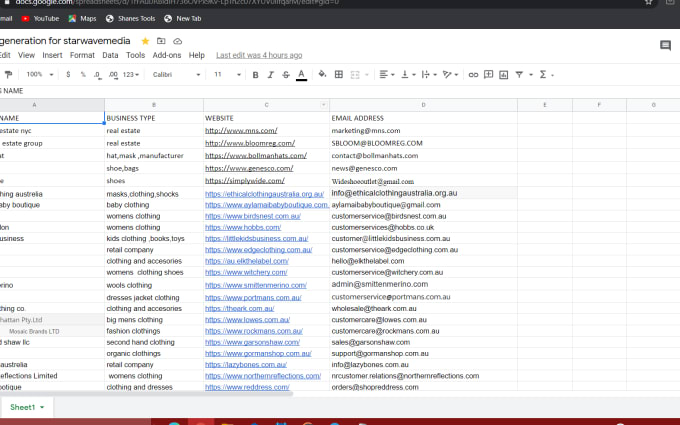Screen dimensions: 680x425
Task: Toggle strikethrough formatting
Action: pos(286,75)
